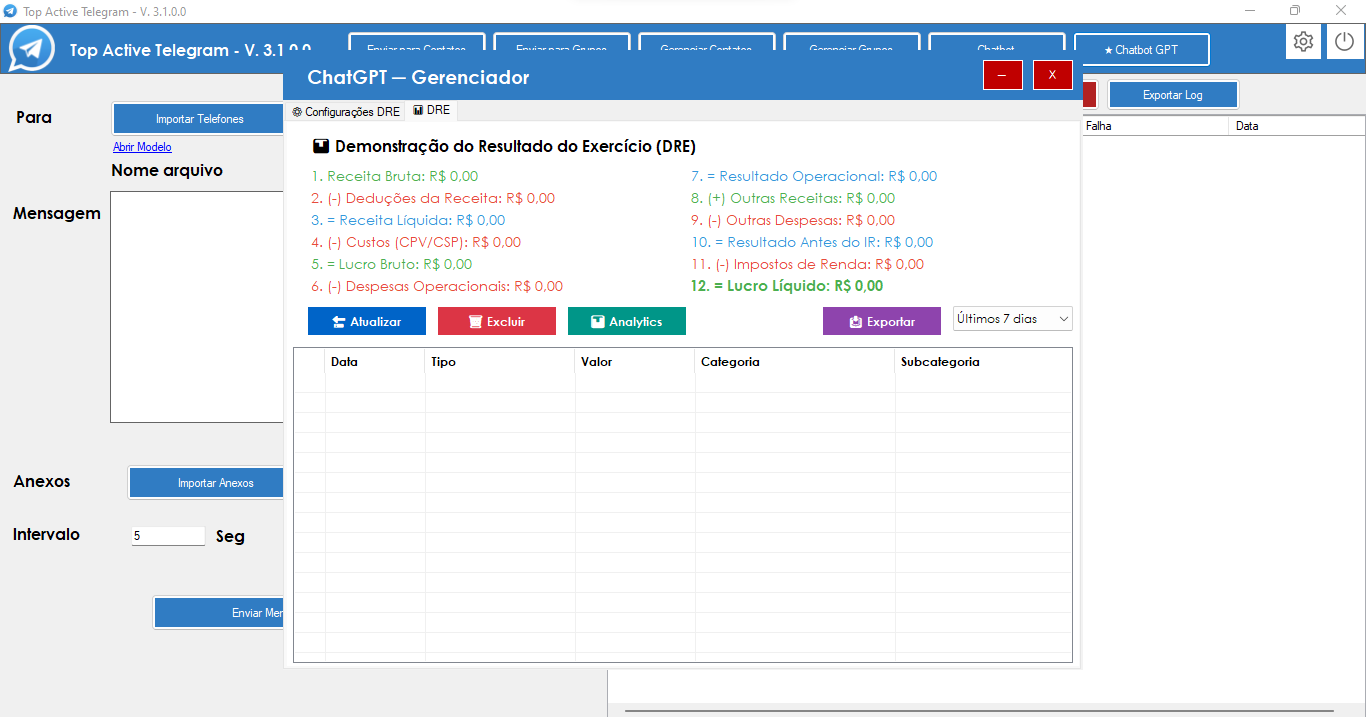Click the Atualizar refresh button
Screen dimensions: 1366x717
click(367, 321)
